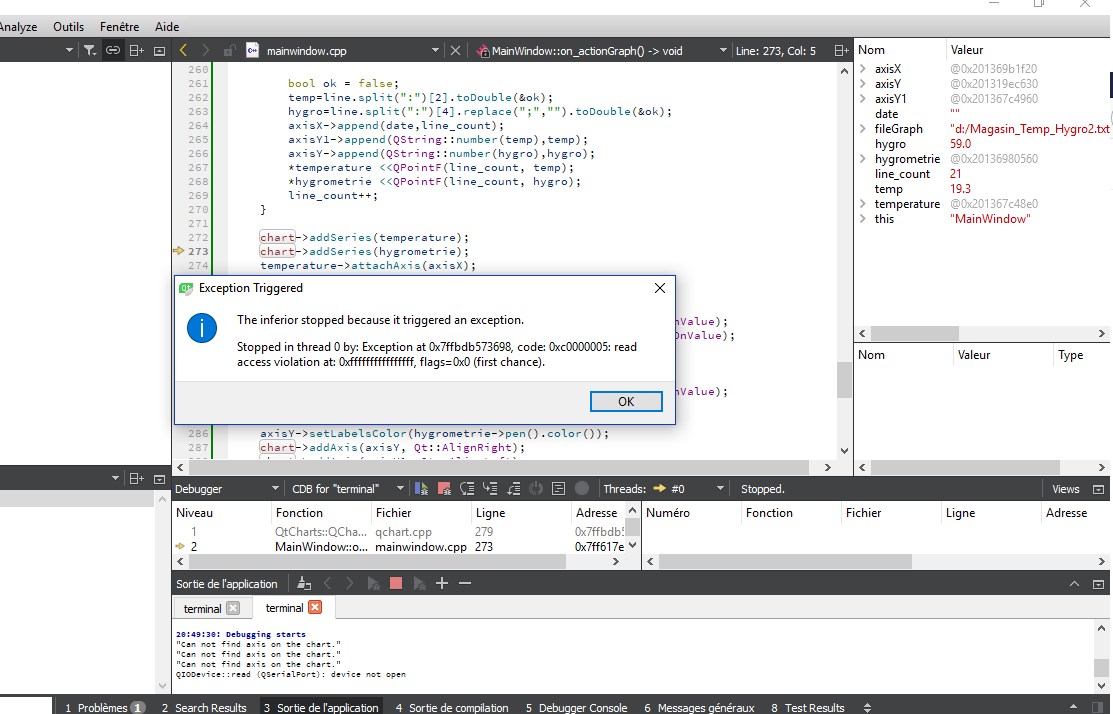Viewport: 1113px width, 714px height.
Task: Zoom output text with the plus icon
Action: tap(441, 582)
